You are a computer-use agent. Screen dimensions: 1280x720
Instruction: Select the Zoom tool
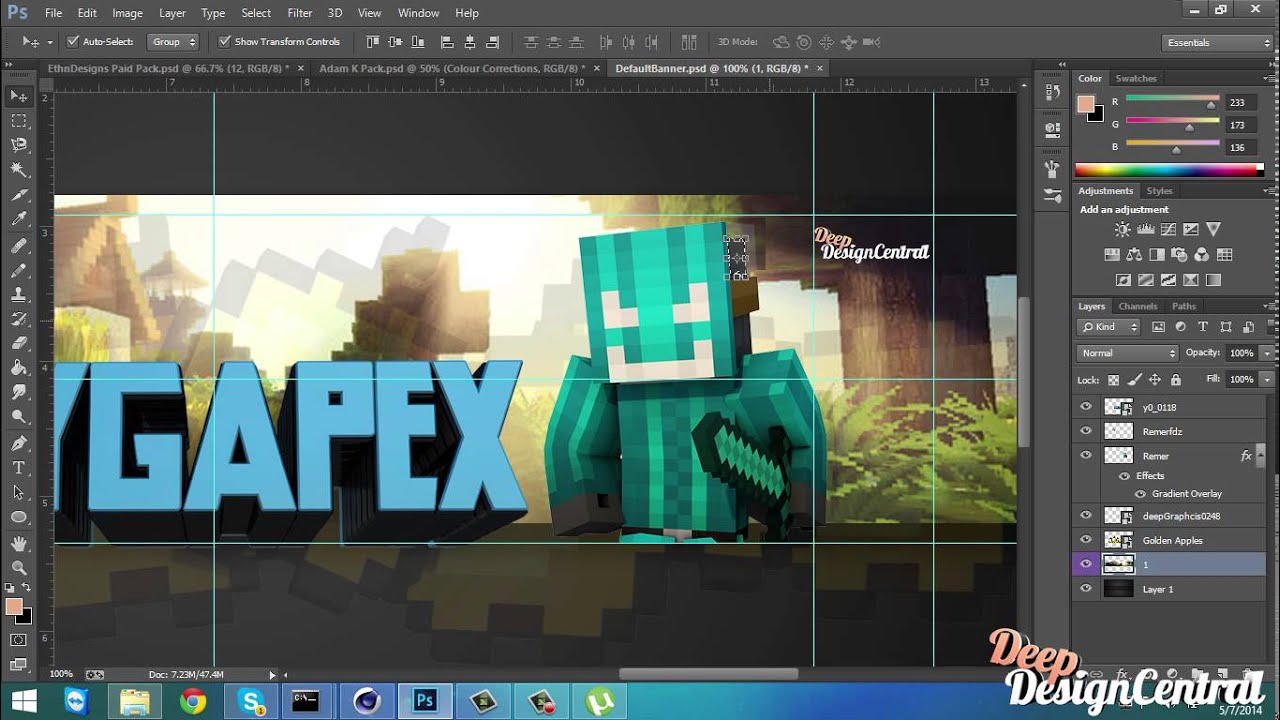[x=18, y=569]
